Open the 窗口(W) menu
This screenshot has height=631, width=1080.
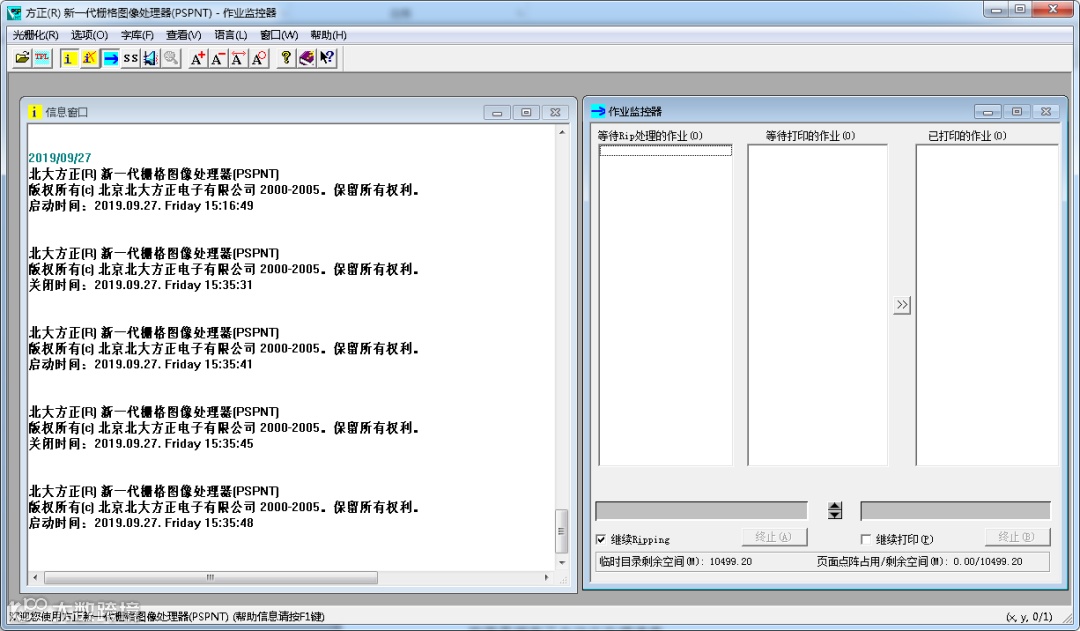click(279, 34)
